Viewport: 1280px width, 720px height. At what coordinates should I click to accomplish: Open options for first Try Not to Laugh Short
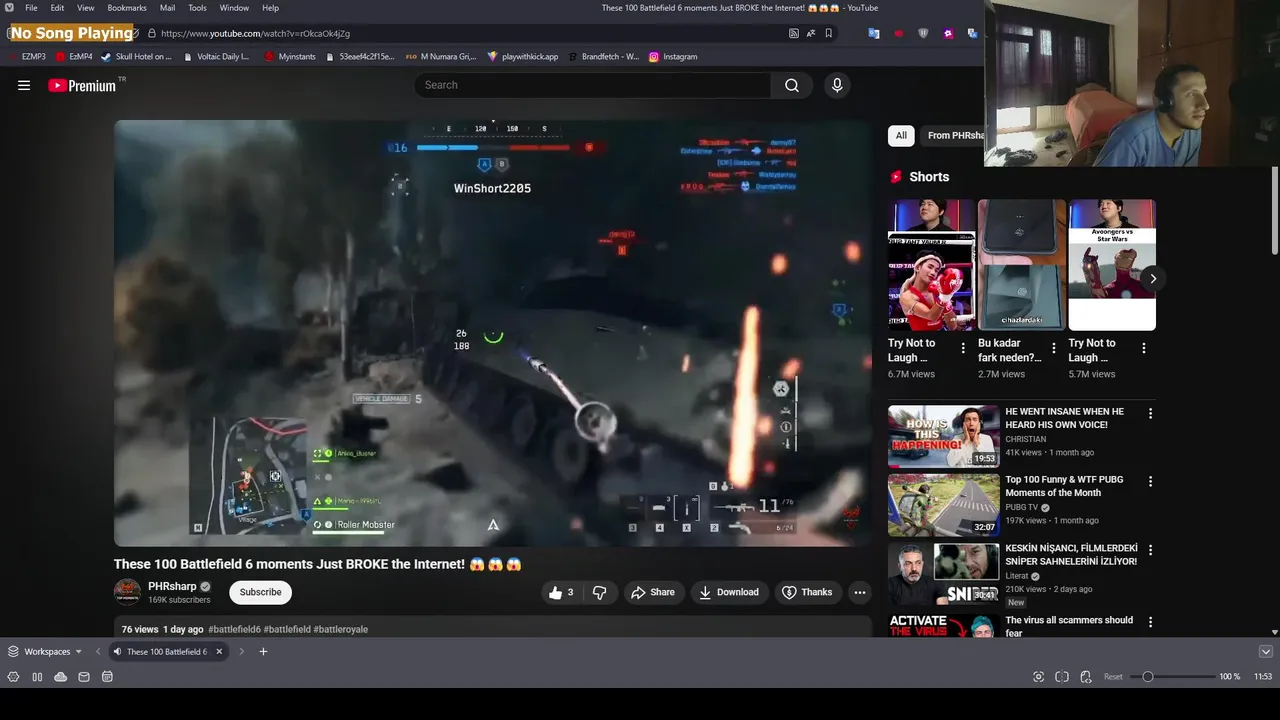click(963, 349)
